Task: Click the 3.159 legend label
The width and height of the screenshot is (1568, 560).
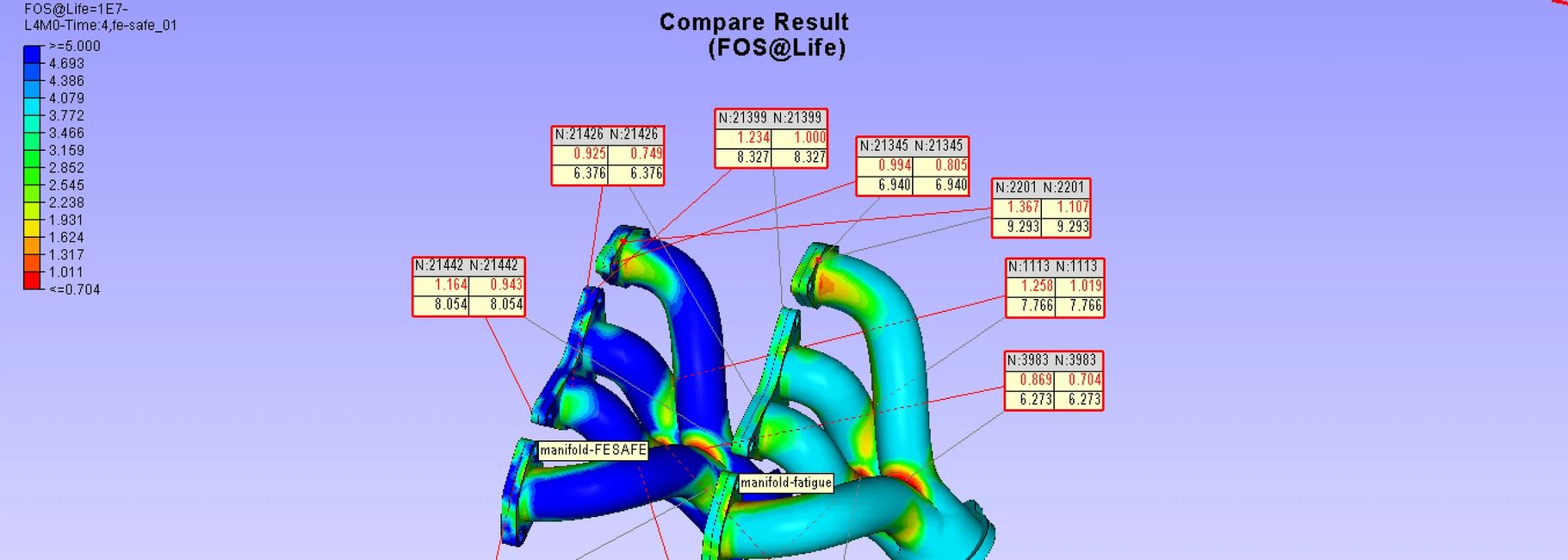Action: (66, 151)
